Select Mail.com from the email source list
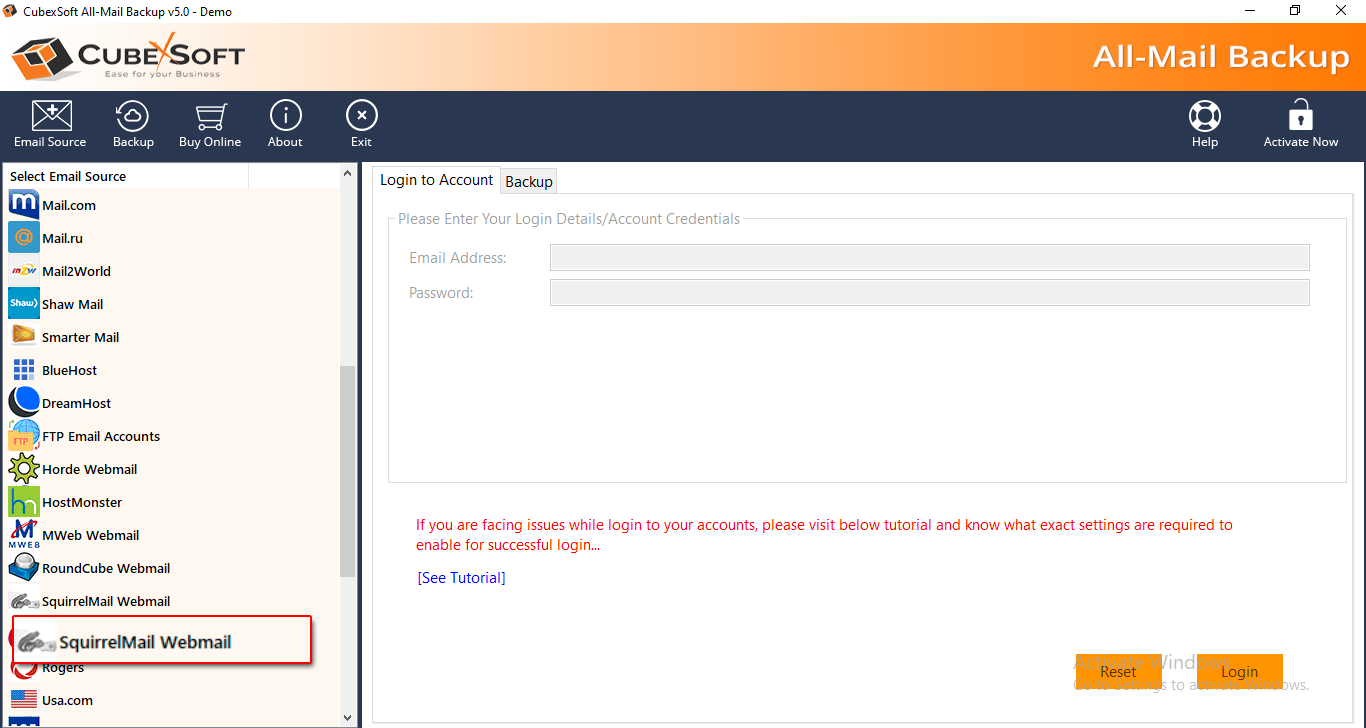This screenshot has width=1366, height=728. point(68,205)
